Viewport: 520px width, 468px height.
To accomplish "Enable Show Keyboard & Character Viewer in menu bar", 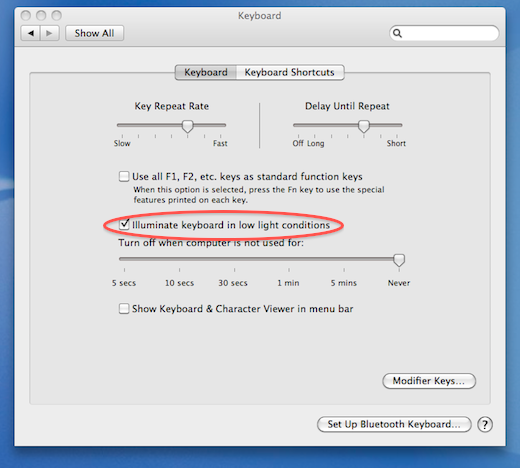I will coord(124,308).
